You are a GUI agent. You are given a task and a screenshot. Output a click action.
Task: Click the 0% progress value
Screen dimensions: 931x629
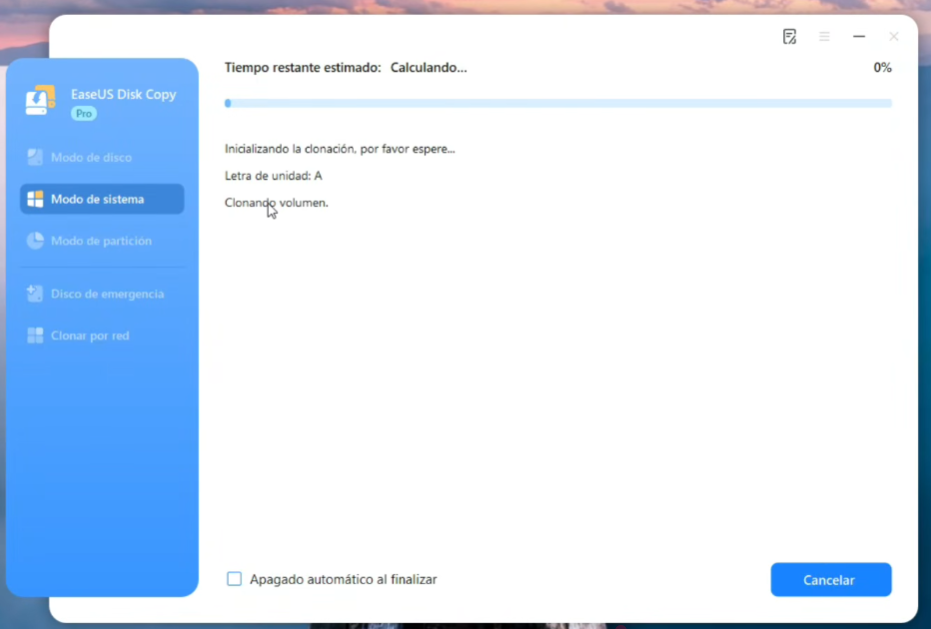882,68
